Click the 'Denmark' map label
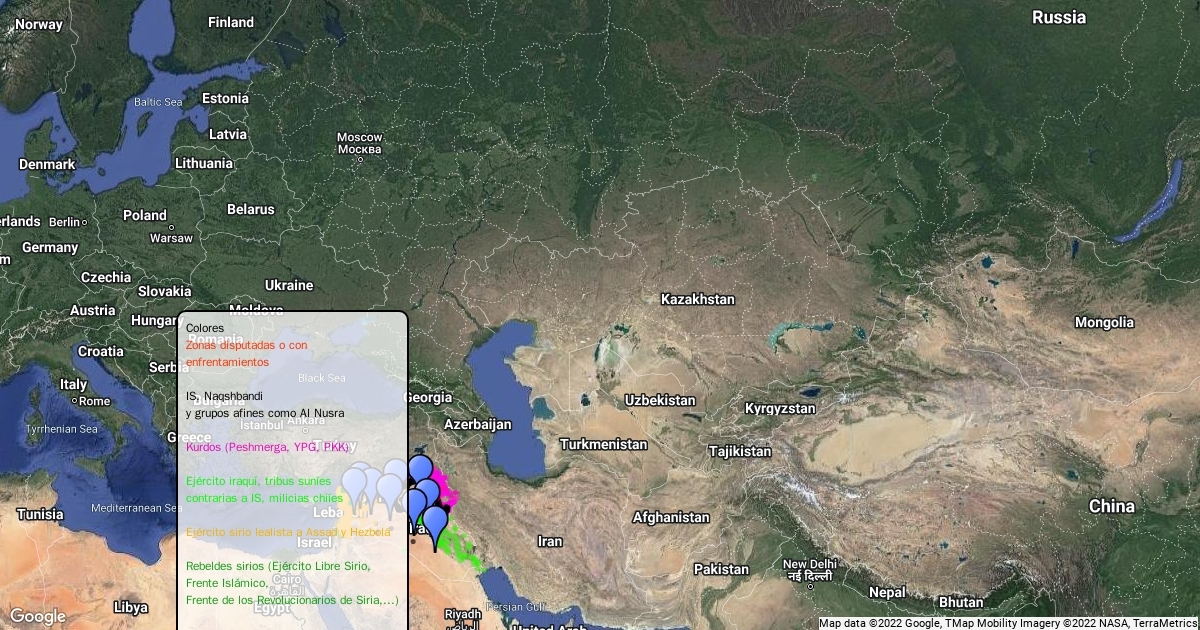 (47, 164)
